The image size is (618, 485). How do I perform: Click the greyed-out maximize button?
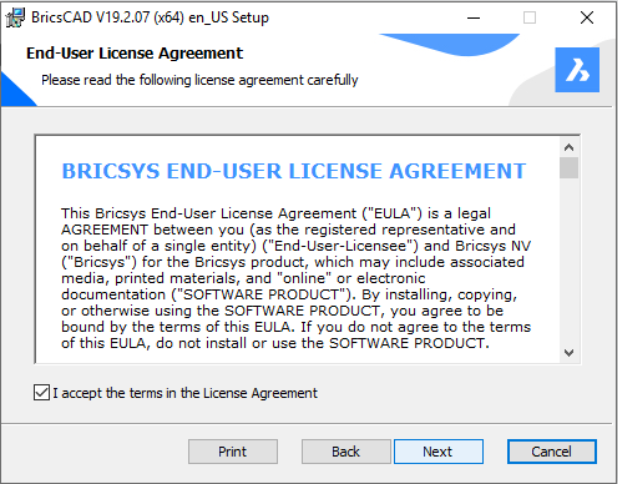pyautogui.click(x=529, y=18)
